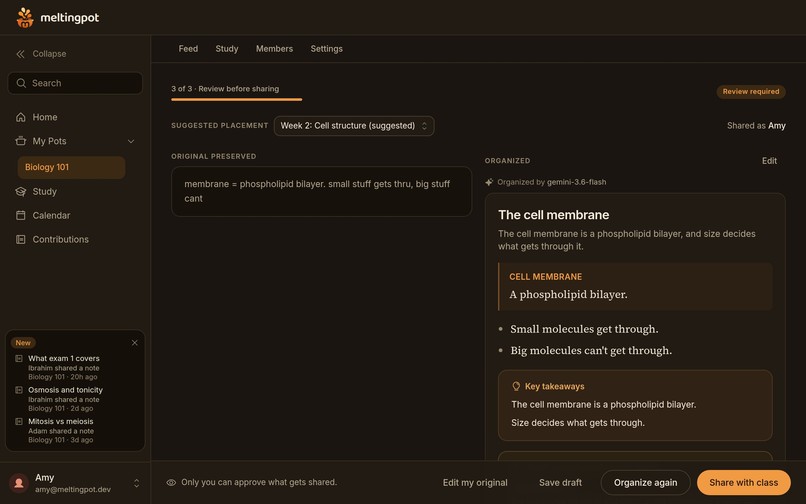Screen dimensions: 806x504
Task: Click note icon beside Mitosis vs meiosis
Action: pyautogui.click(x=19, y=421)
